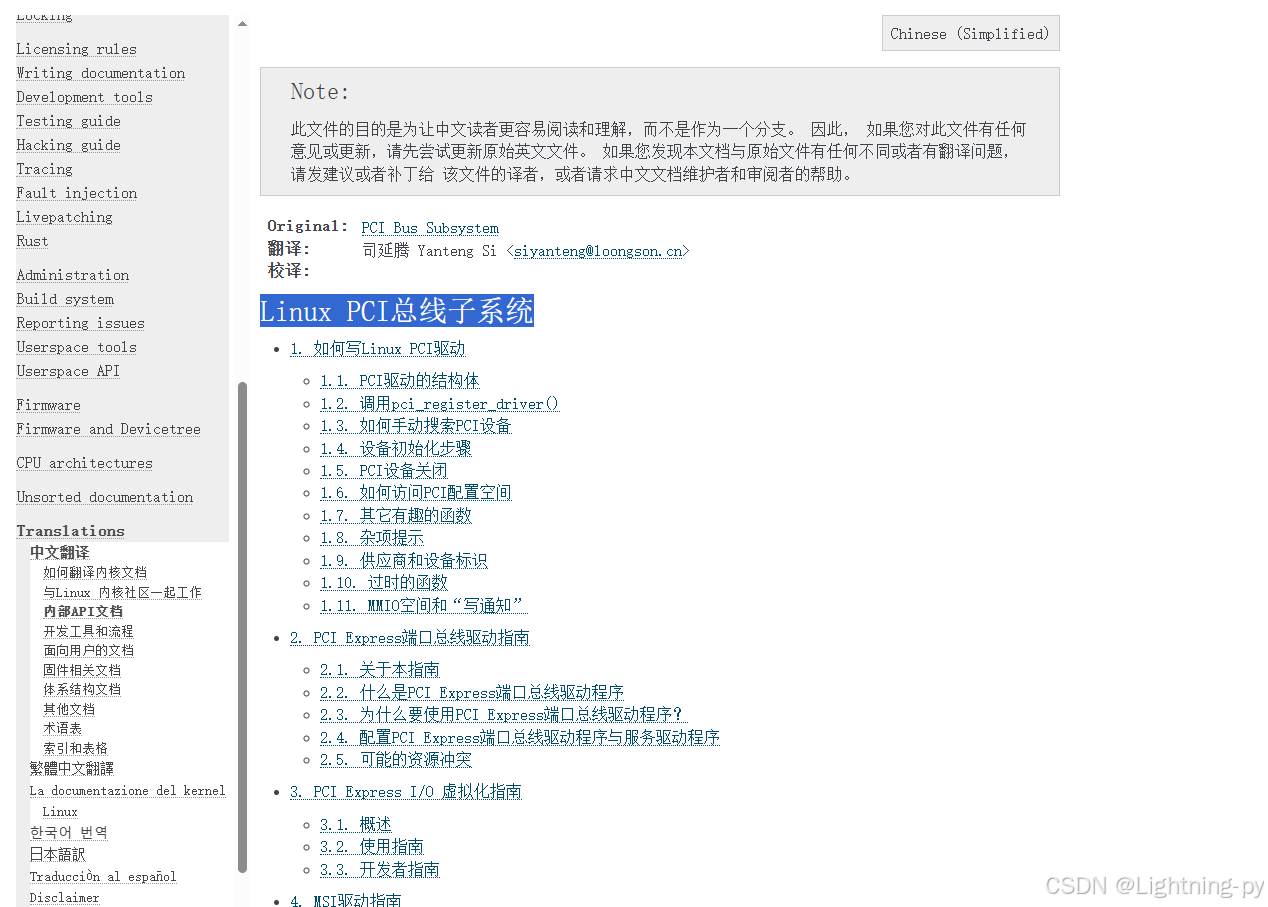Open 索引和表格 tree entry
This screenshot has height=907, width=1268.
click(75, 748)
